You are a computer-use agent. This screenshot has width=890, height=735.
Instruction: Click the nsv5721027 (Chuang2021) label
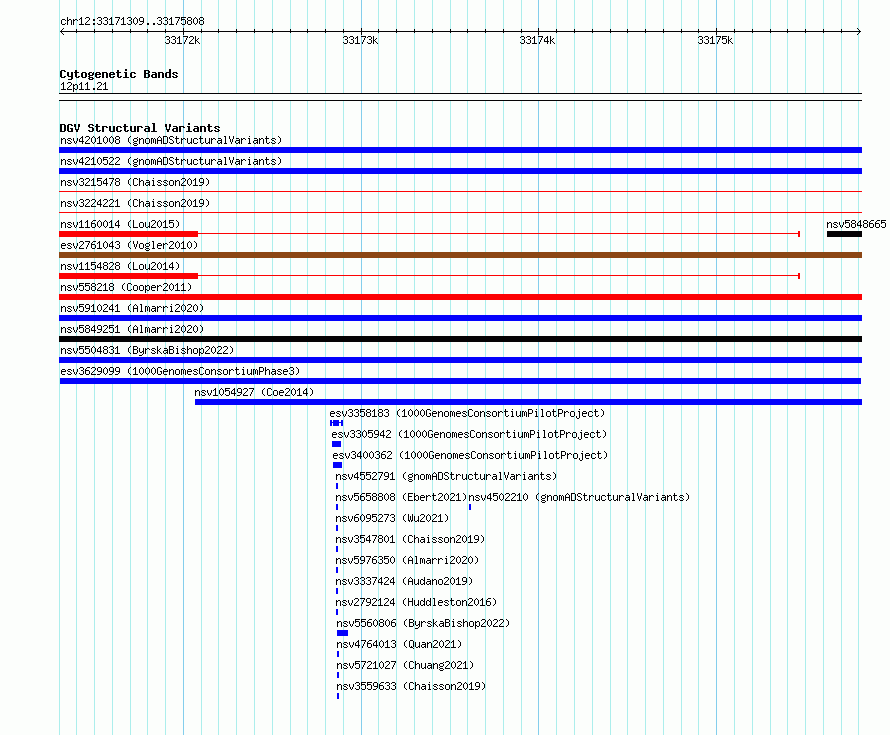point(405,665)
